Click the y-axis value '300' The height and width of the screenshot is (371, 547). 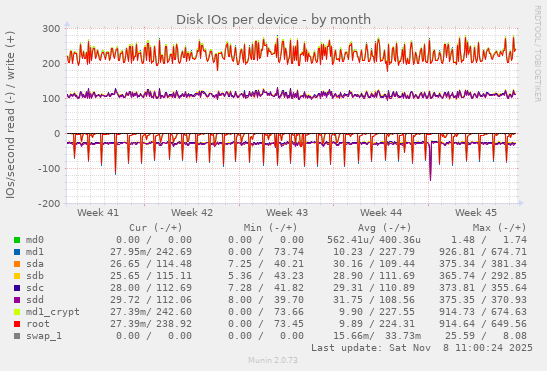click(x=51, y=29)
